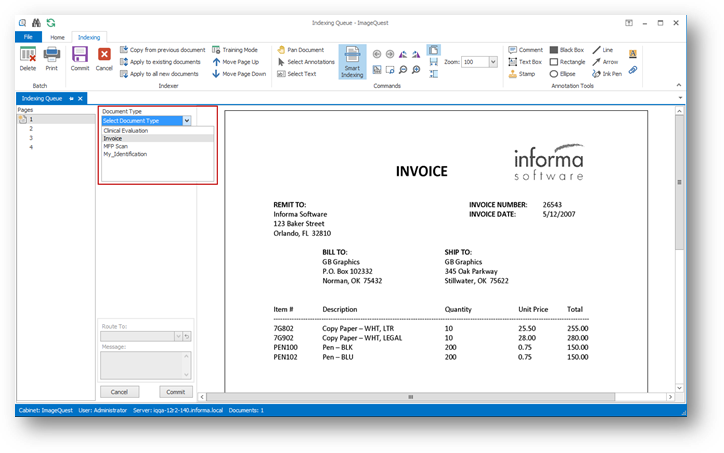Switch to the Indexing ribbon tab
This screenshot has height=453, width=724.
tap(89, 37)
